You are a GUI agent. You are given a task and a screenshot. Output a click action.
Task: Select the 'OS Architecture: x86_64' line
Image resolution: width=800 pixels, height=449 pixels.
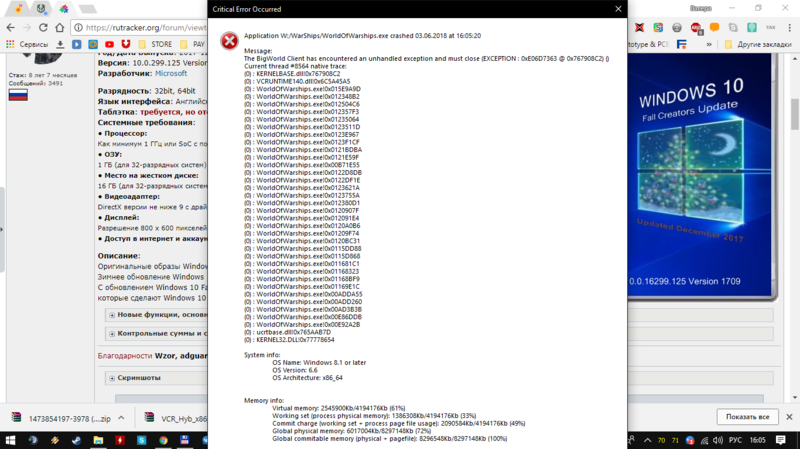point(307,378)
